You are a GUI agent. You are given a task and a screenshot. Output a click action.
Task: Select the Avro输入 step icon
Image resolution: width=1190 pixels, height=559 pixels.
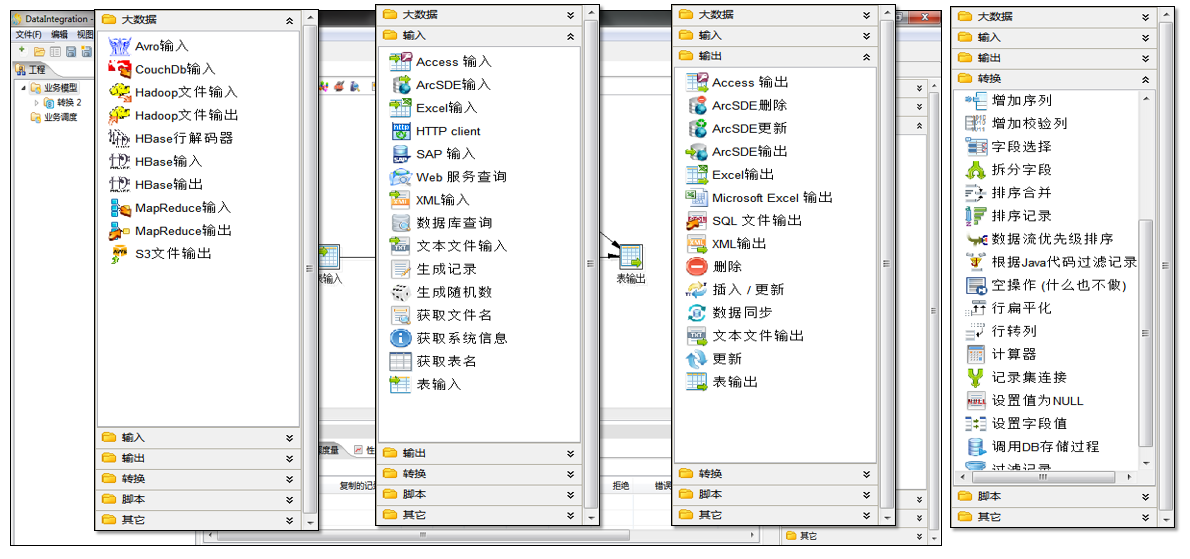(120, 46)
